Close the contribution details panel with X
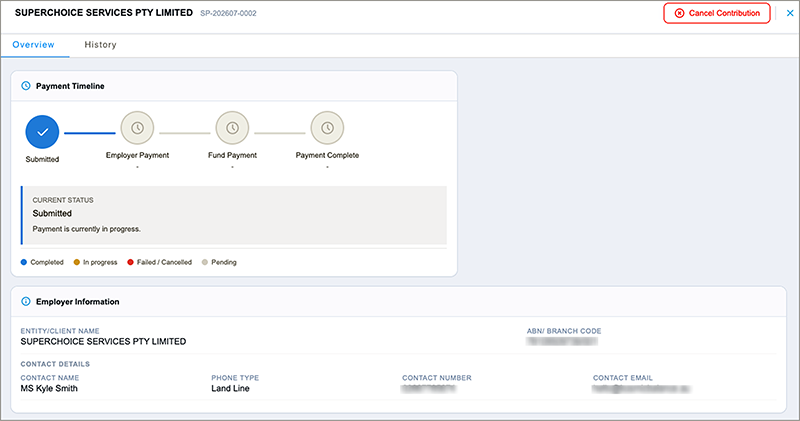The image size is (800, 421). [790, 13]
